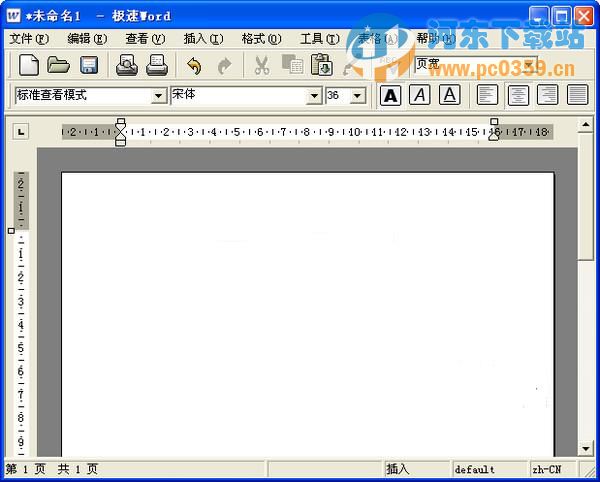Align text to the right

pyautogui.click(x=548, y=95)
